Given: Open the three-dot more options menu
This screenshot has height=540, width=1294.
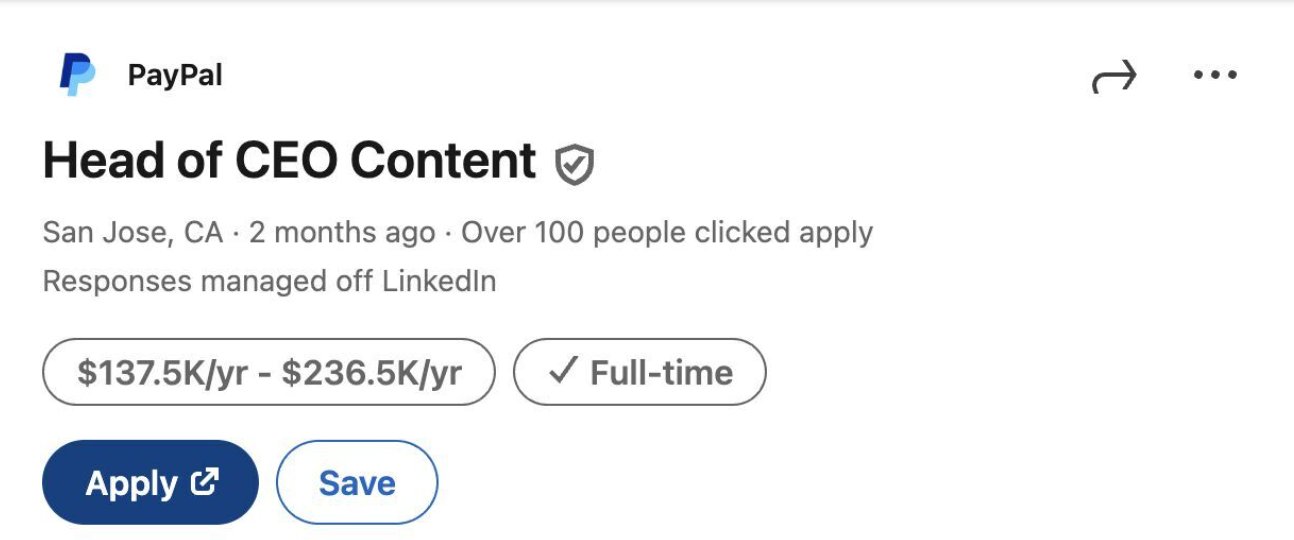Looking at the screenshot, I should coord(1216,75).
